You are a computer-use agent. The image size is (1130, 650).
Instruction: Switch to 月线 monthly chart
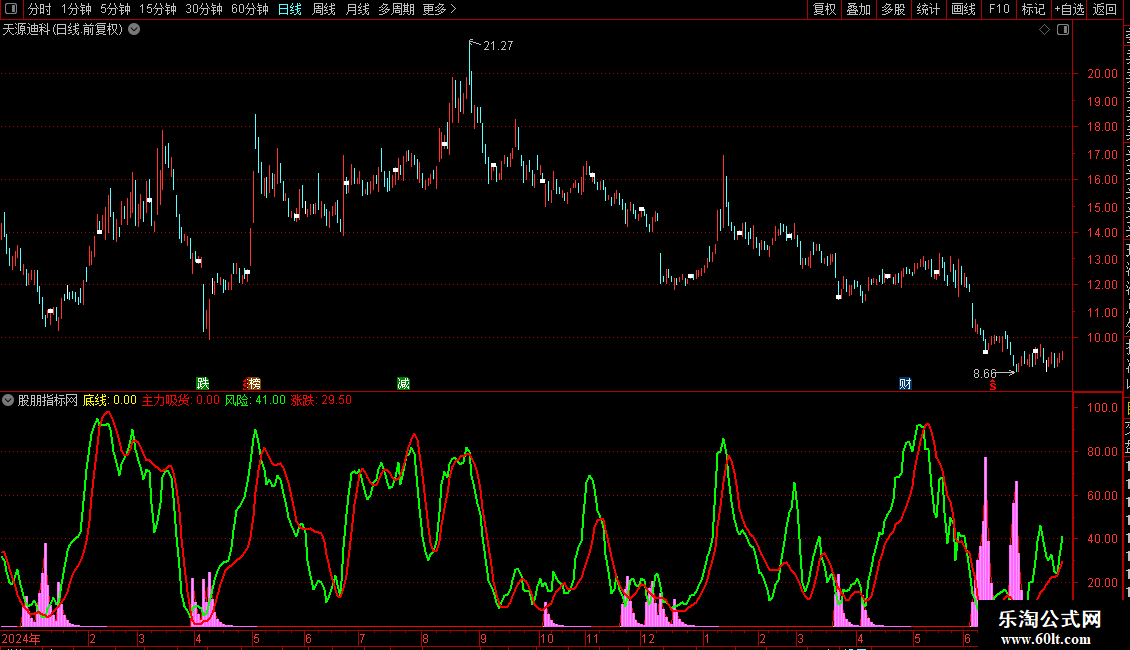coord(357,9)
